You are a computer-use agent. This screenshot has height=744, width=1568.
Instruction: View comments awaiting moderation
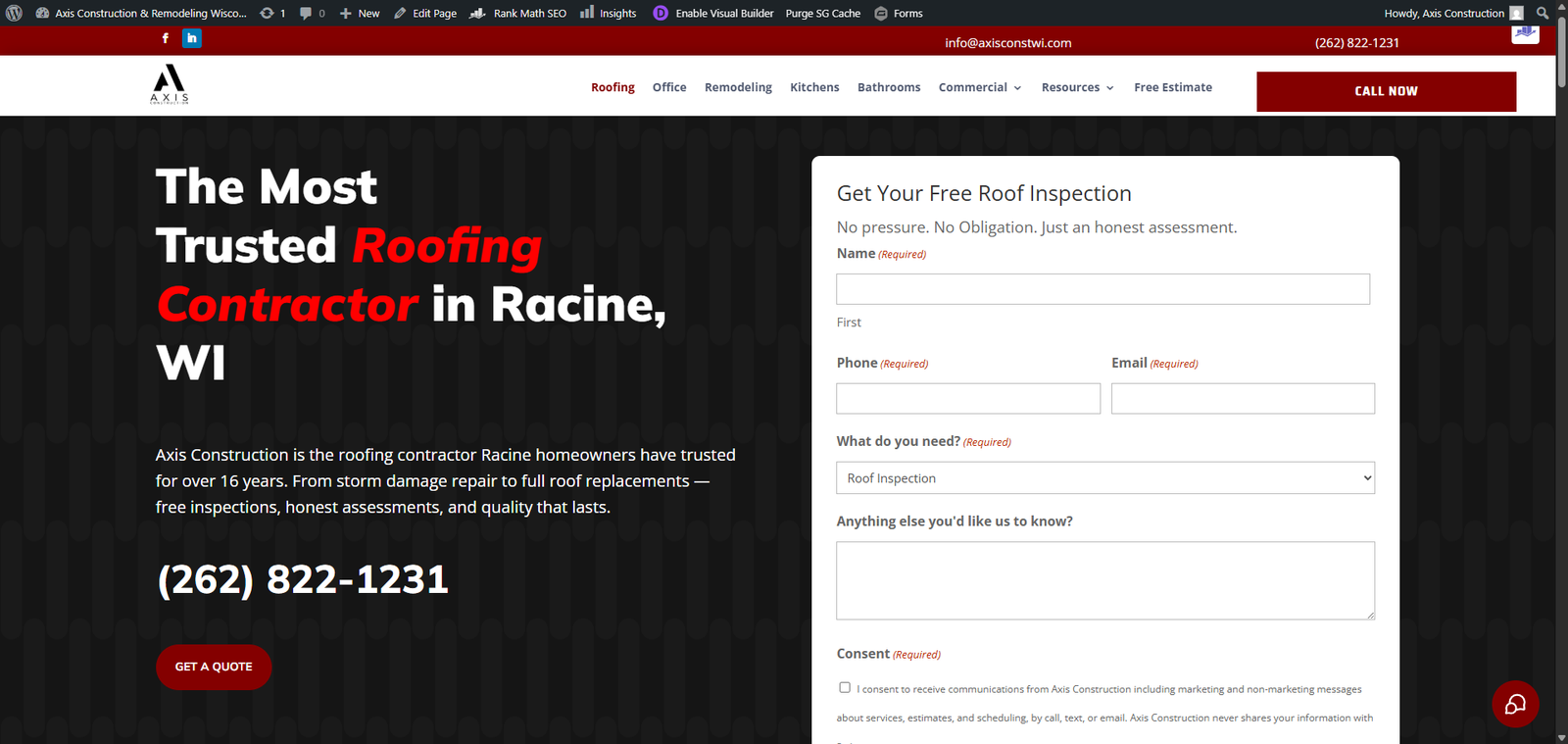pos(313,13)
